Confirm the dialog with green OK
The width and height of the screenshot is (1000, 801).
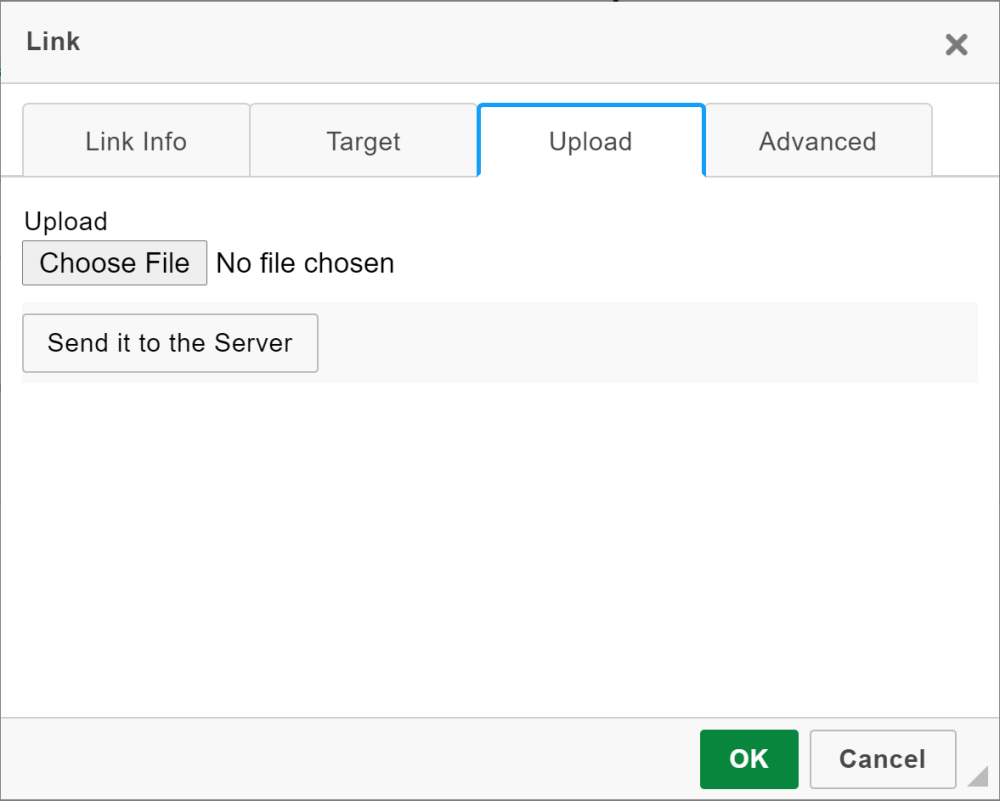[749, 759]
